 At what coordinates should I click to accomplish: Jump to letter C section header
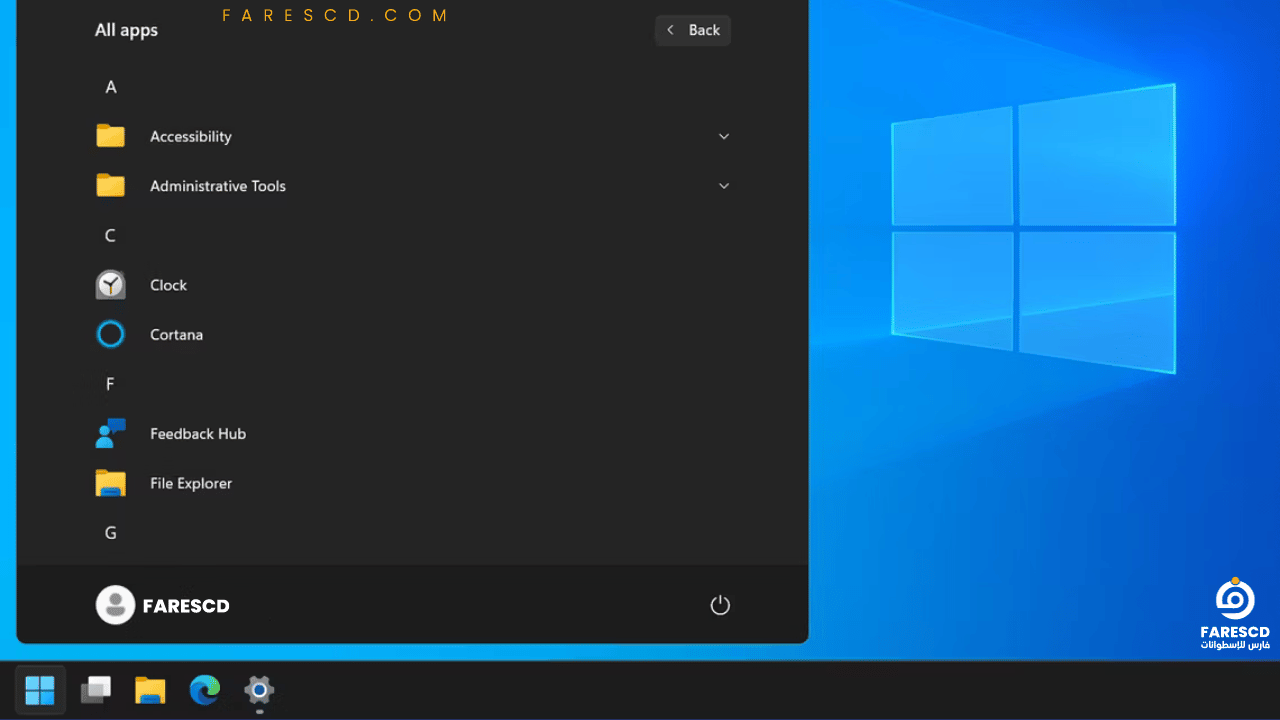[x=110, y=236]
